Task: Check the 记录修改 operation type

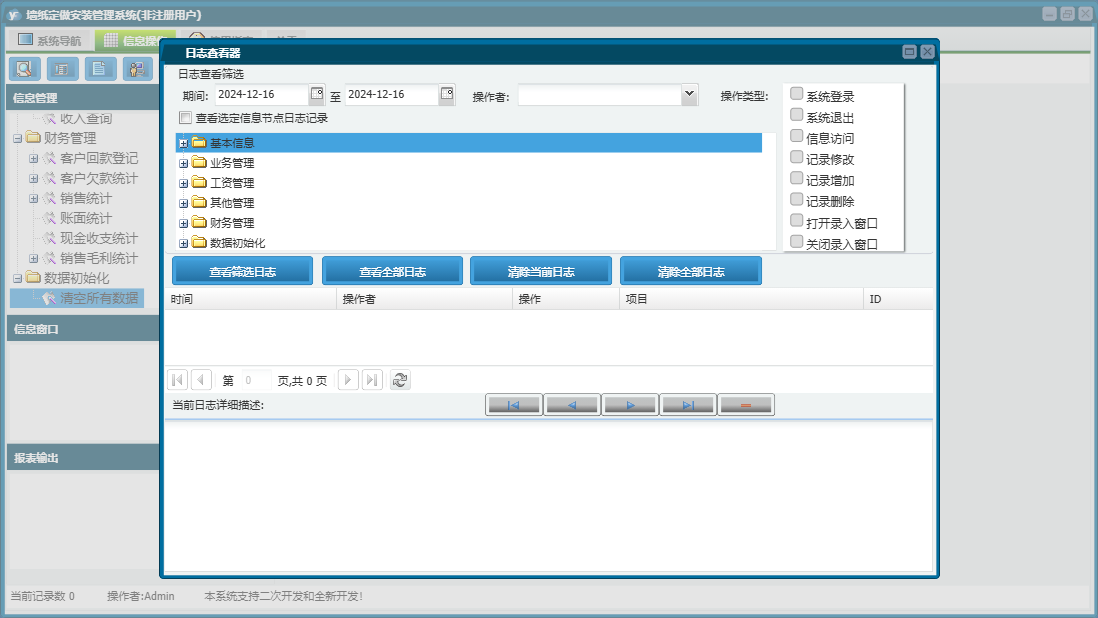Action: 796,157
